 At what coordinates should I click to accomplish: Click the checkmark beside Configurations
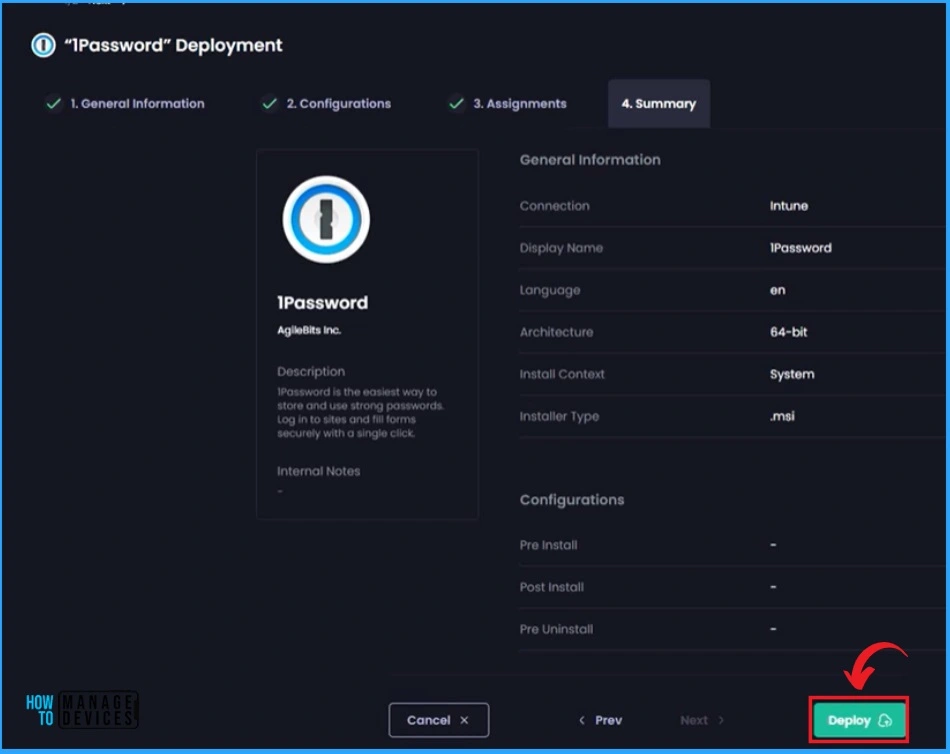pyautogui.click(x=270, y=104)
